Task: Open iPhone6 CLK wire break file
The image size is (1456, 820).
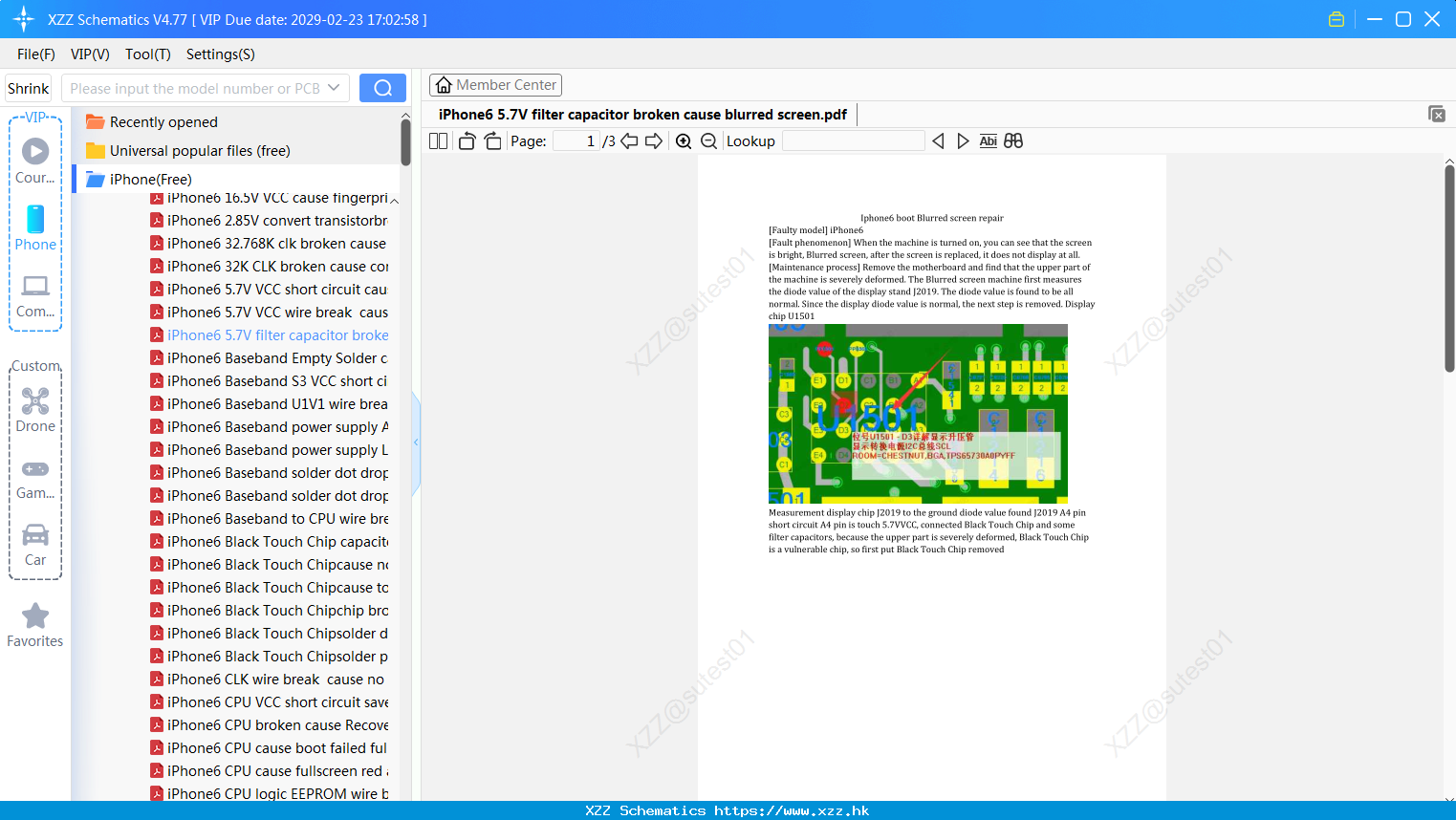Action: coord(269,680)
